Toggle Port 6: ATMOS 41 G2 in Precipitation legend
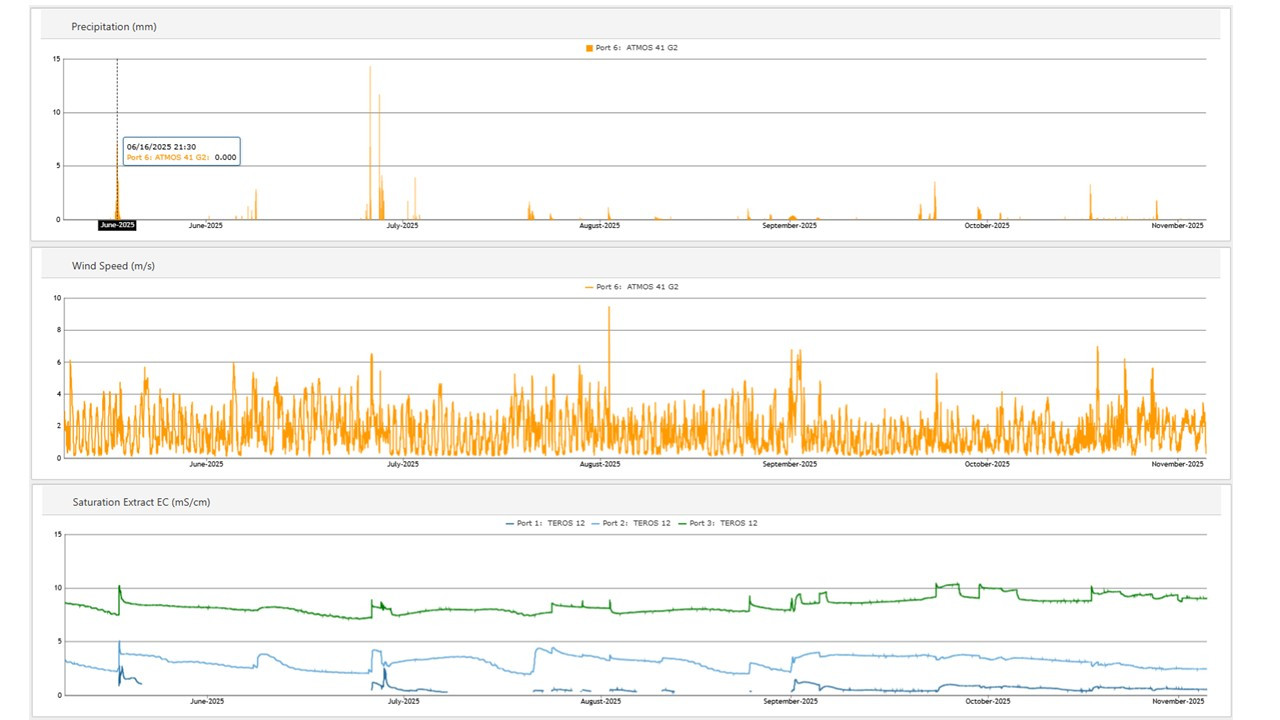 pos(637,48)
